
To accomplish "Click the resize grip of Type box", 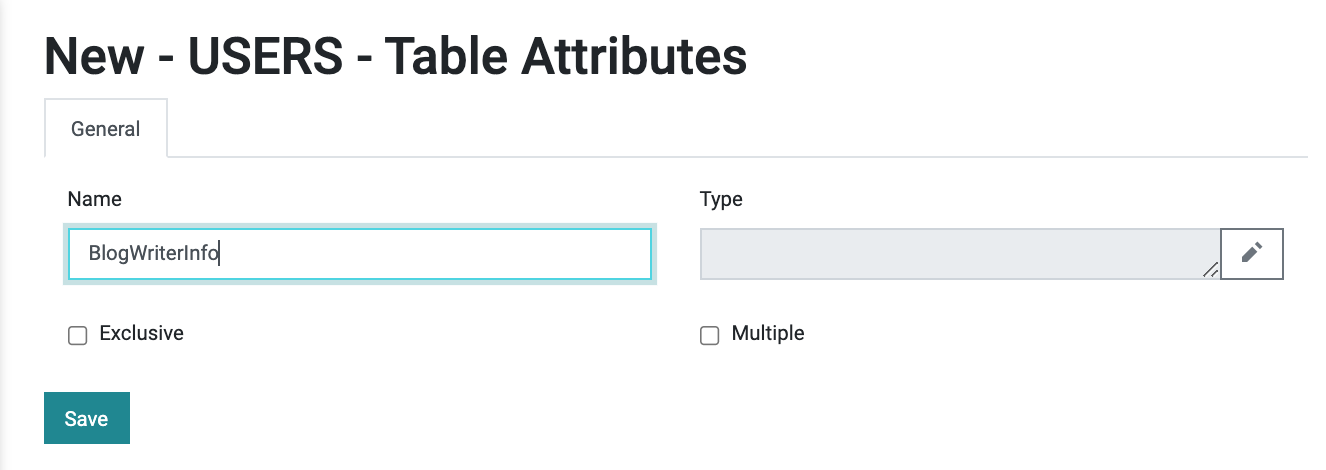I will pos(1211,269).
